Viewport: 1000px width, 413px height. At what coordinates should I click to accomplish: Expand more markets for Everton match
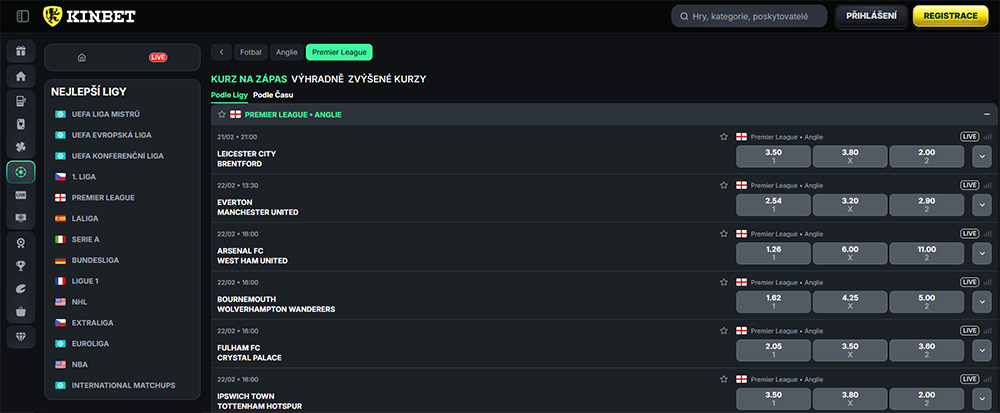(982, 205)
